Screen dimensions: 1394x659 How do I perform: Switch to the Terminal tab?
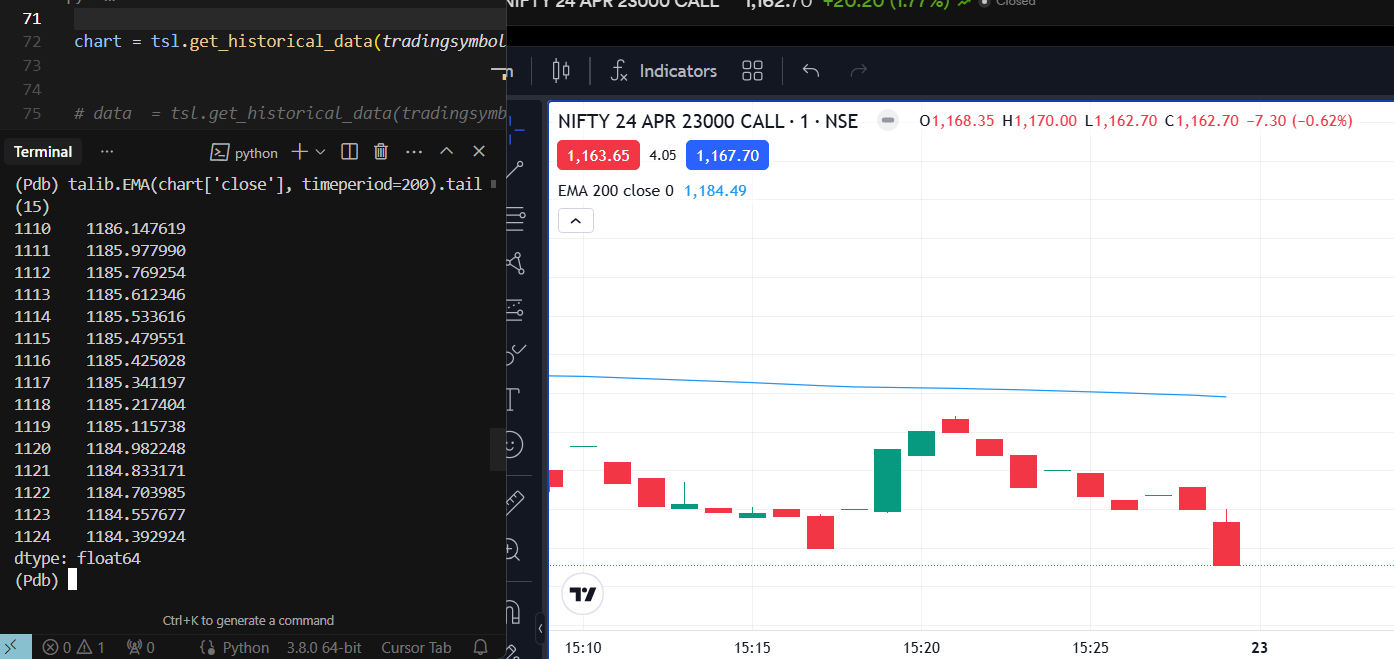coord(43,152)
